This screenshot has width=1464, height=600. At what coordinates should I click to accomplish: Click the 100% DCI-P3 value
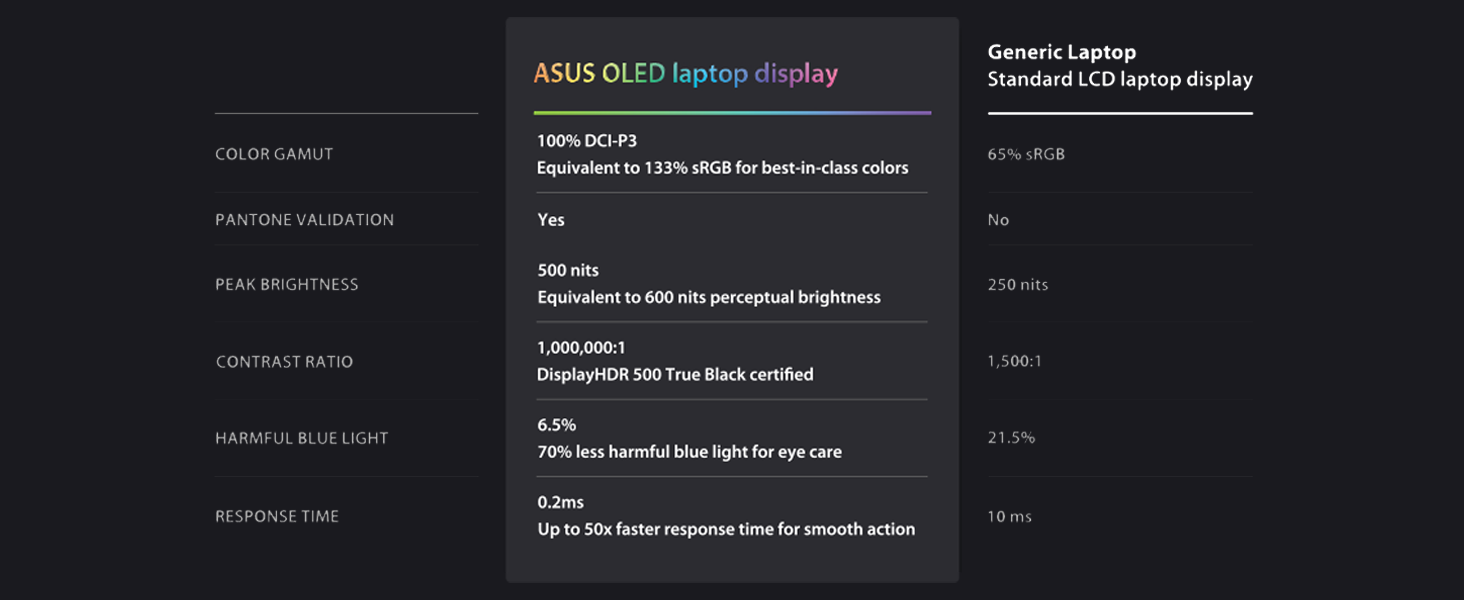click(586, 141)
